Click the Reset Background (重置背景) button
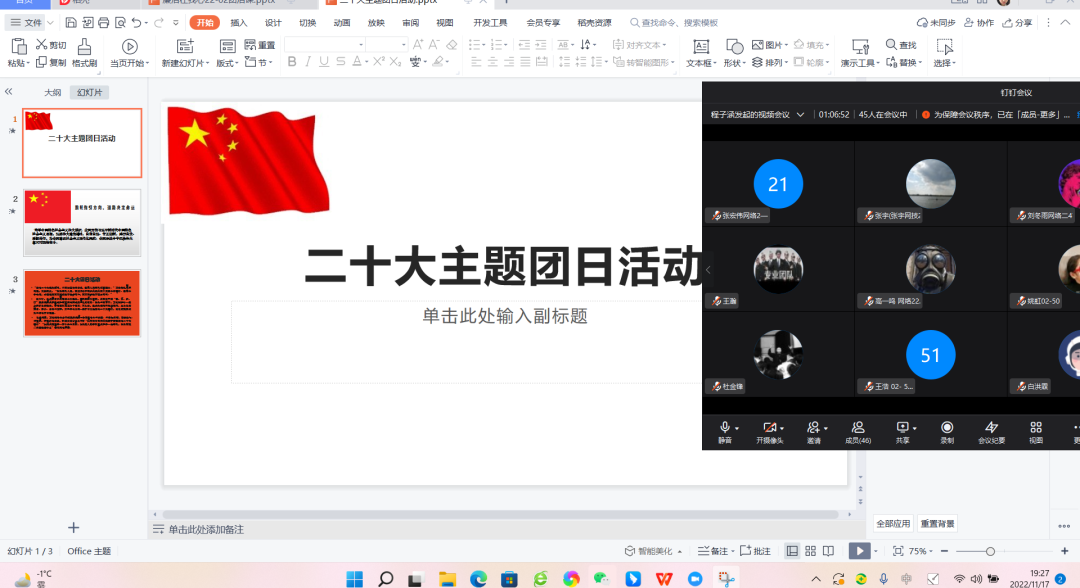The image size is (1080, 588). tap(937, 523)
